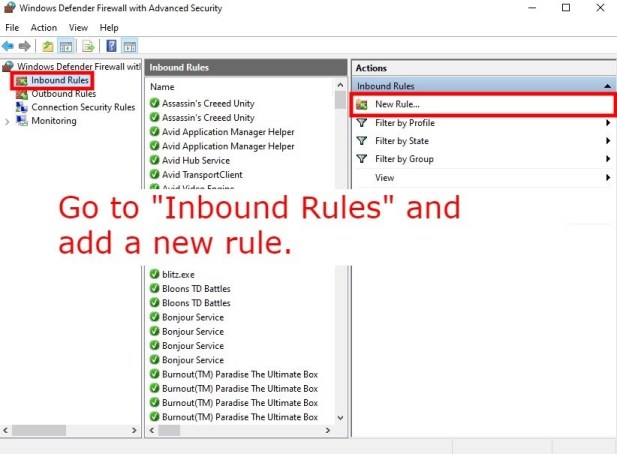Click the Filter by State funnel icon
Image resolution: width=617 pixels, height=454 pixels.
click(362, 141)
